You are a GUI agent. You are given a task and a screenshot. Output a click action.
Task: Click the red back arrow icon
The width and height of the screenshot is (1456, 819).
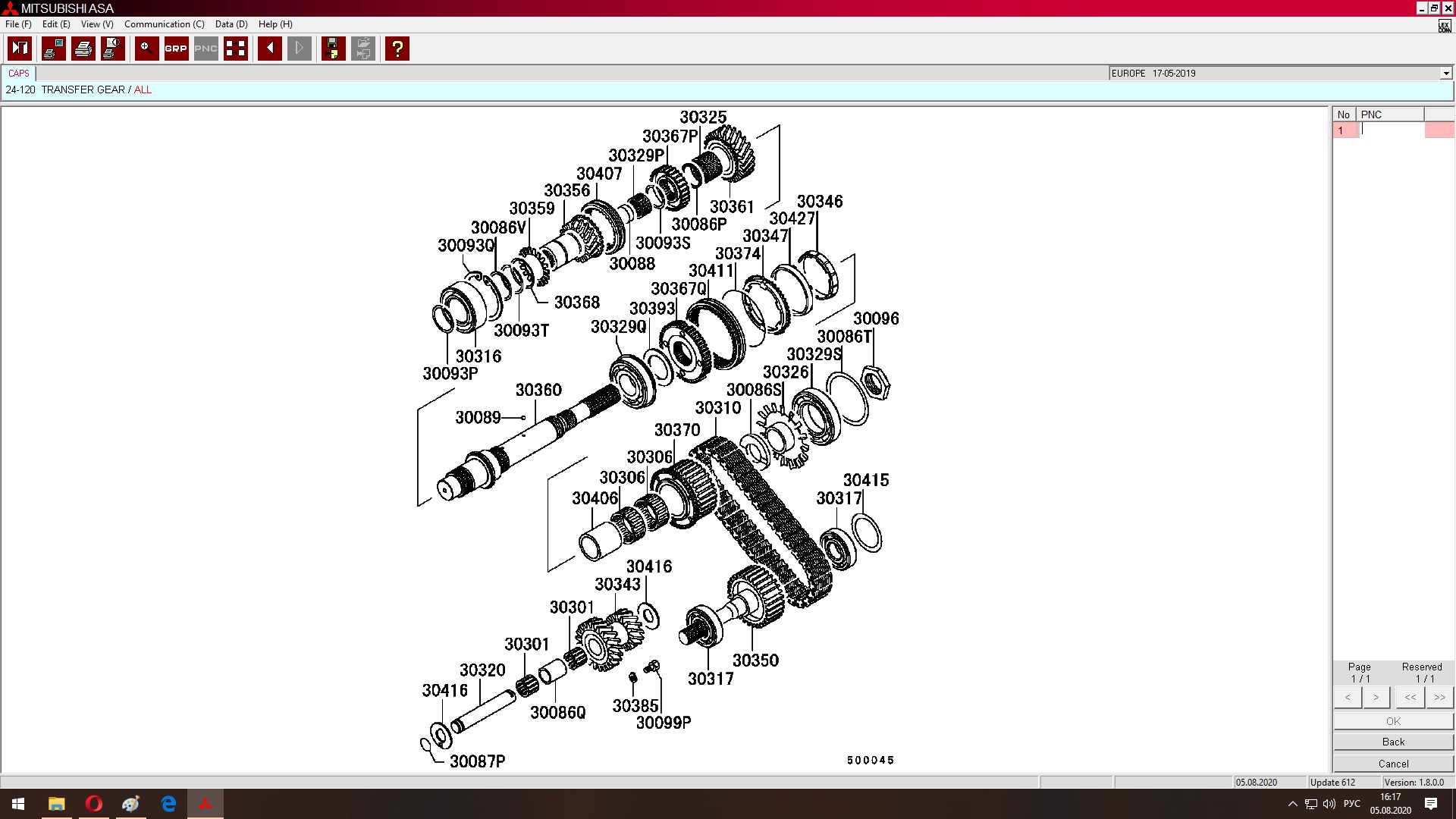coord(269,49)
